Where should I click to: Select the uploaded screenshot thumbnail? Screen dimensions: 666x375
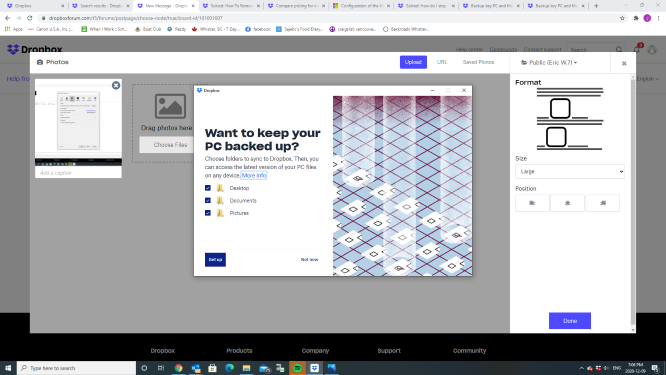(x=78, y=123)
